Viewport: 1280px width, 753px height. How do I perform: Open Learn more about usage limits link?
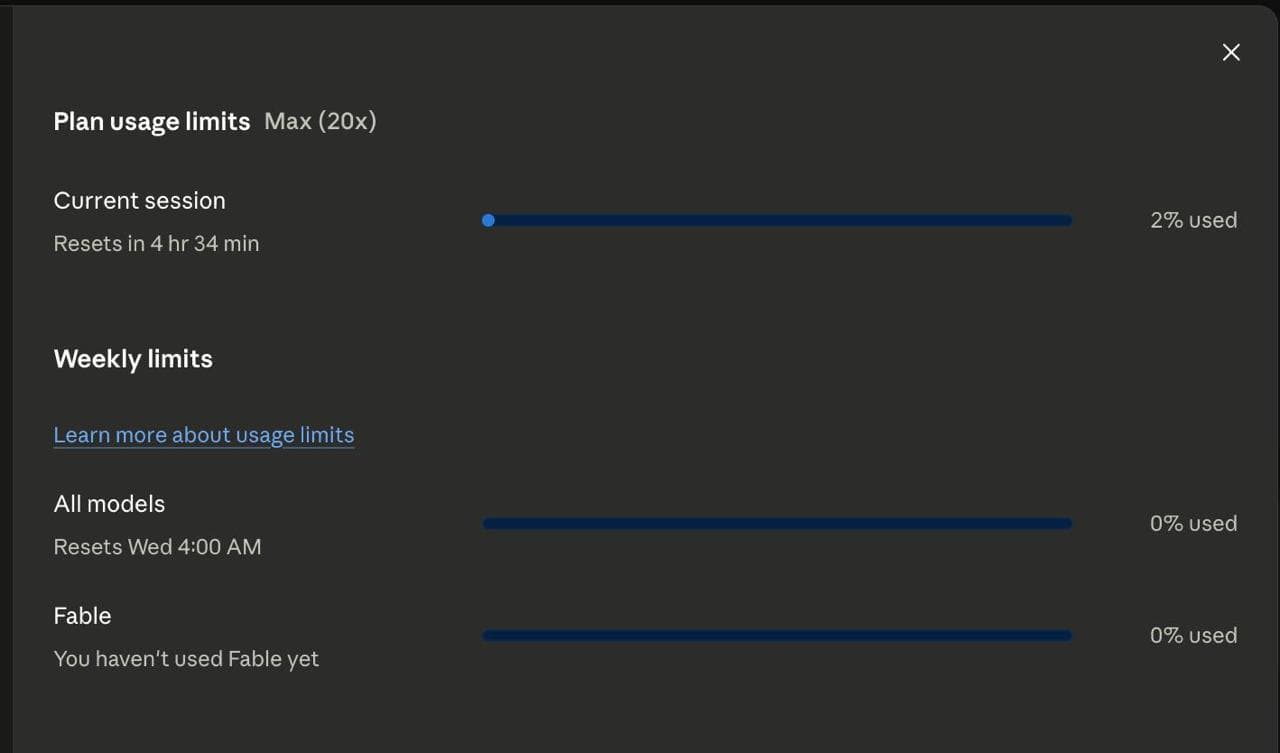(x=204, y=435)
